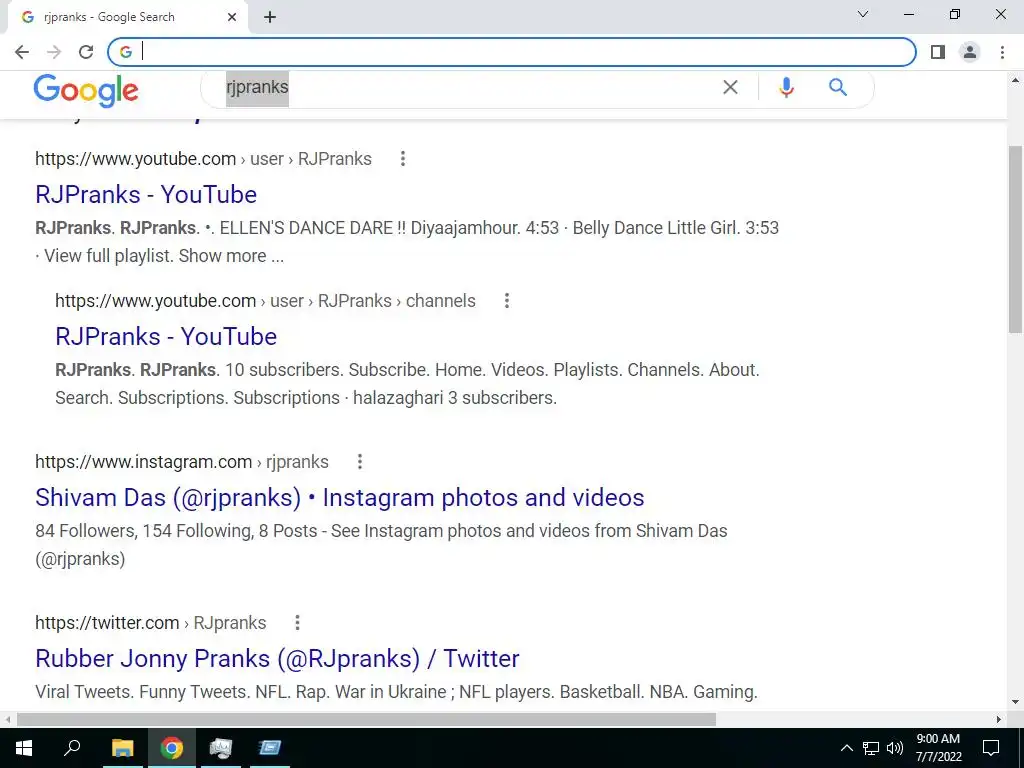The image size is (1024, 768).
Task: Click the horizontal scroll right arrow
Action: [x=999, y=720]
